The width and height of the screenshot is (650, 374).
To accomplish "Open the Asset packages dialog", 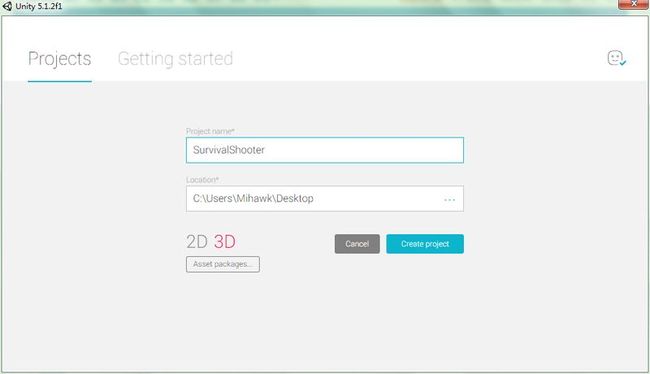I will (x=223, y=264).
